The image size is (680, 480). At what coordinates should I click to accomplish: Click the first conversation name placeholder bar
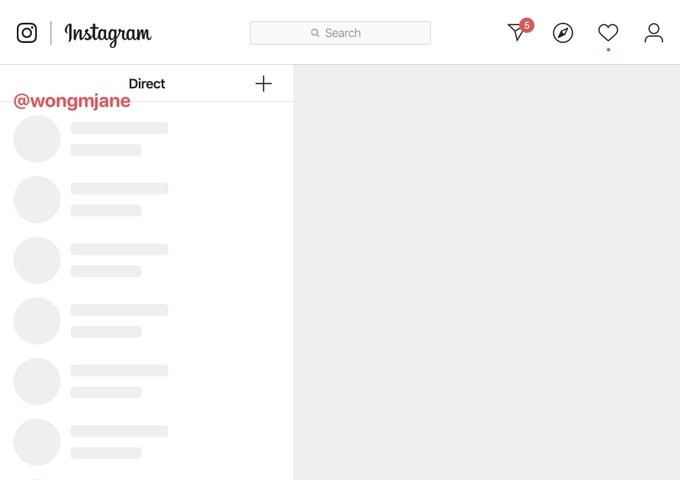click(119, 128)
